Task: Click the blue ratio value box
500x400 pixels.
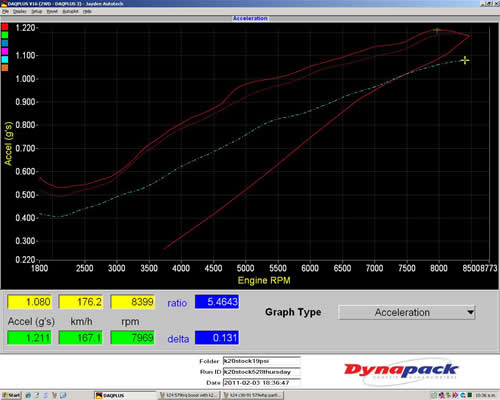Action: (x=217, y=302)
